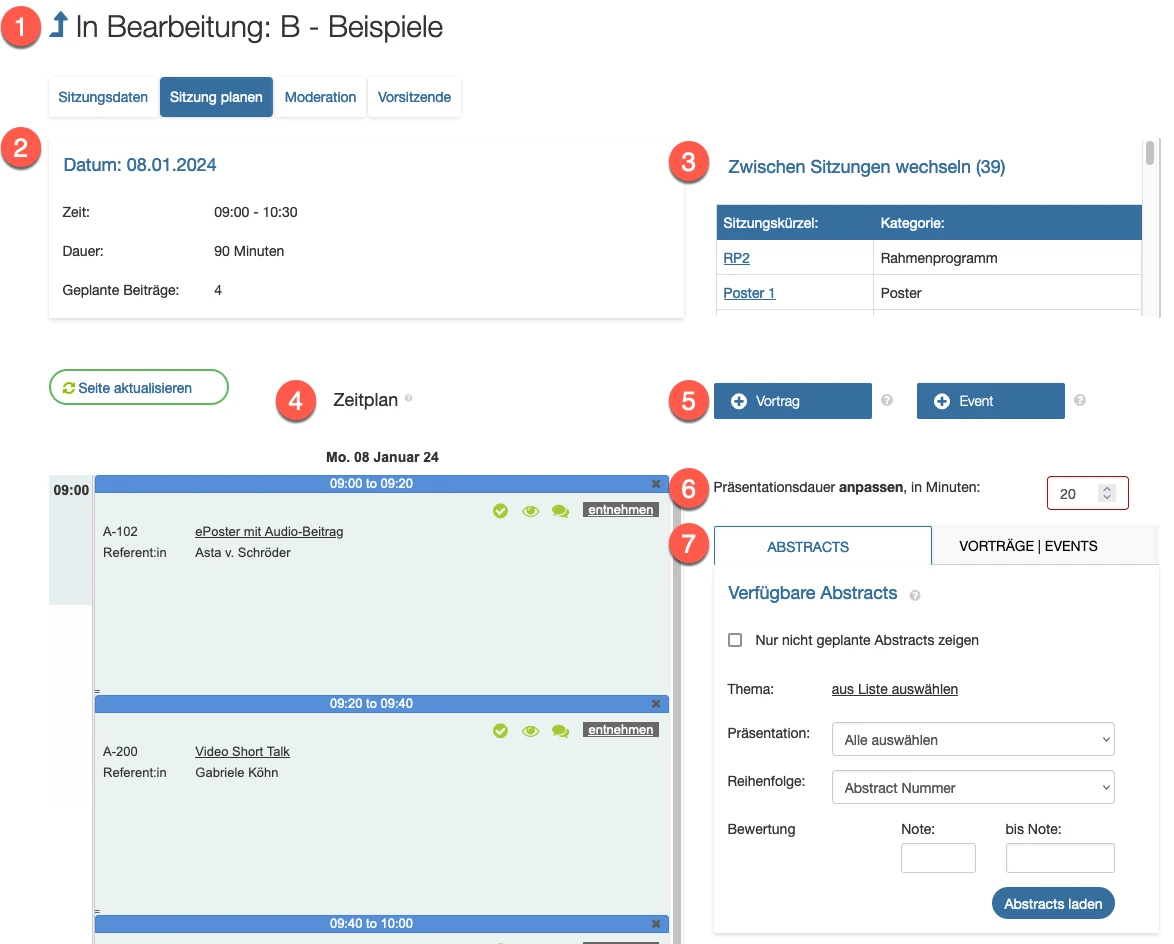The image size is (1174, 944).
Task: Click the Note input field under Bewertung
Action: (938, 858)
